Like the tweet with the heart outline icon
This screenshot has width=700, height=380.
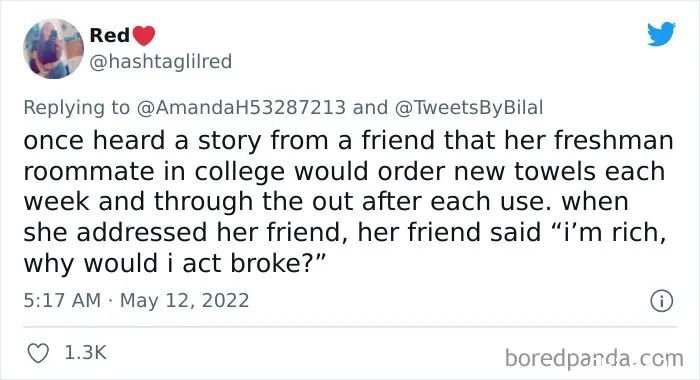pos(38,353)
